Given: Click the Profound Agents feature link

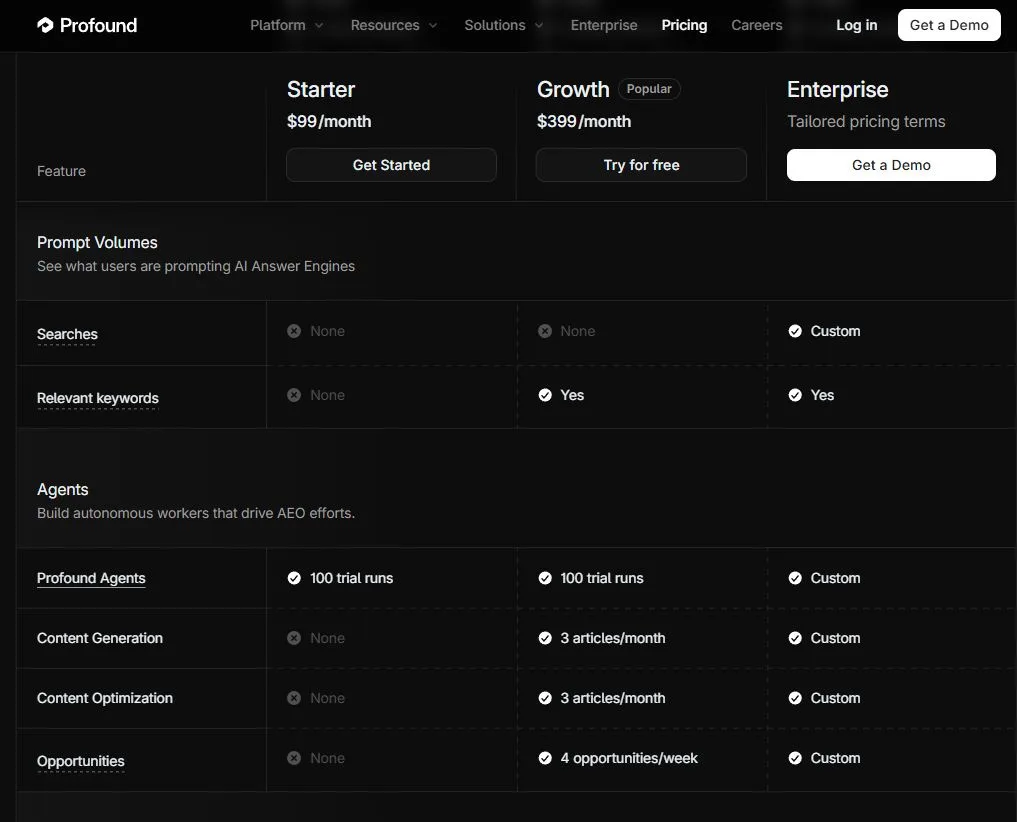Looking at the screenshot, I should 91,578.
